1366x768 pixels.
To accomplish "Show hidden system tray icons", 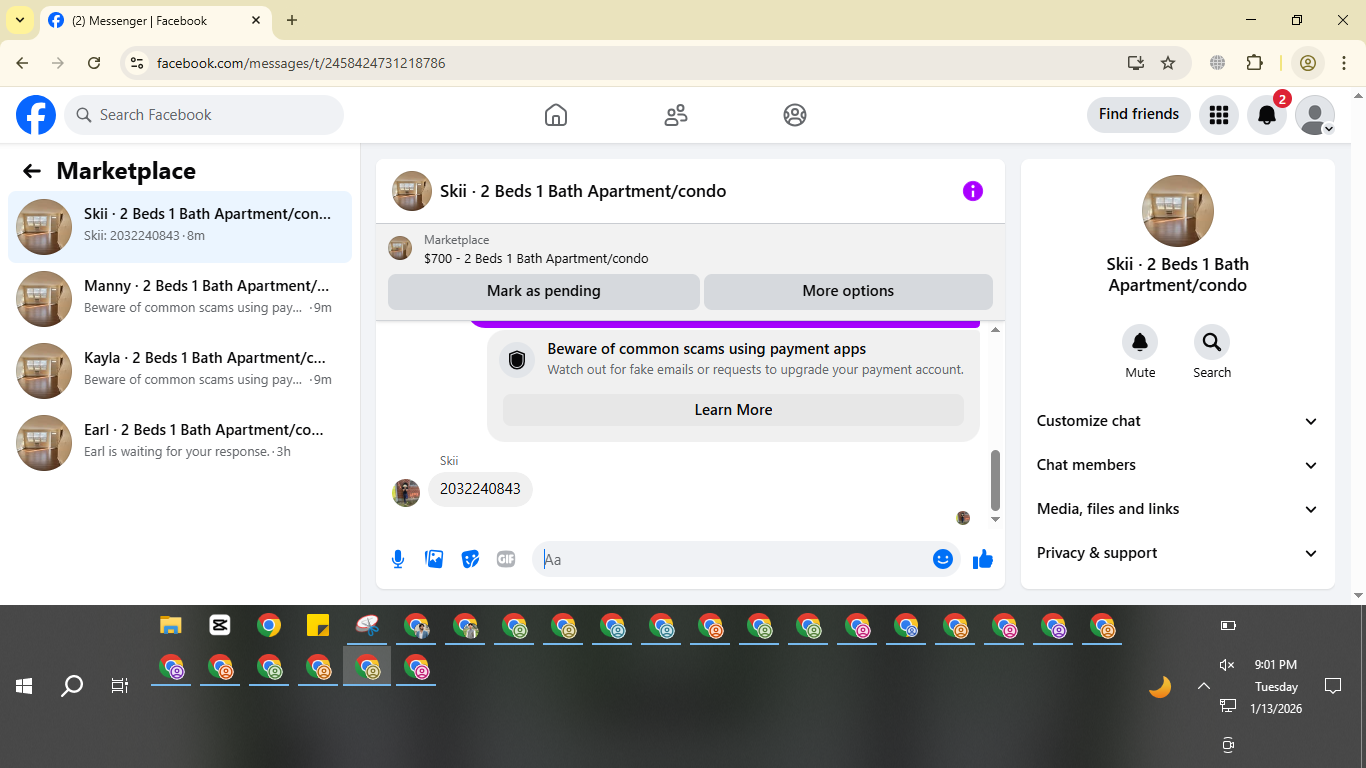I will pyautogui.click(x=1204, y=686).
